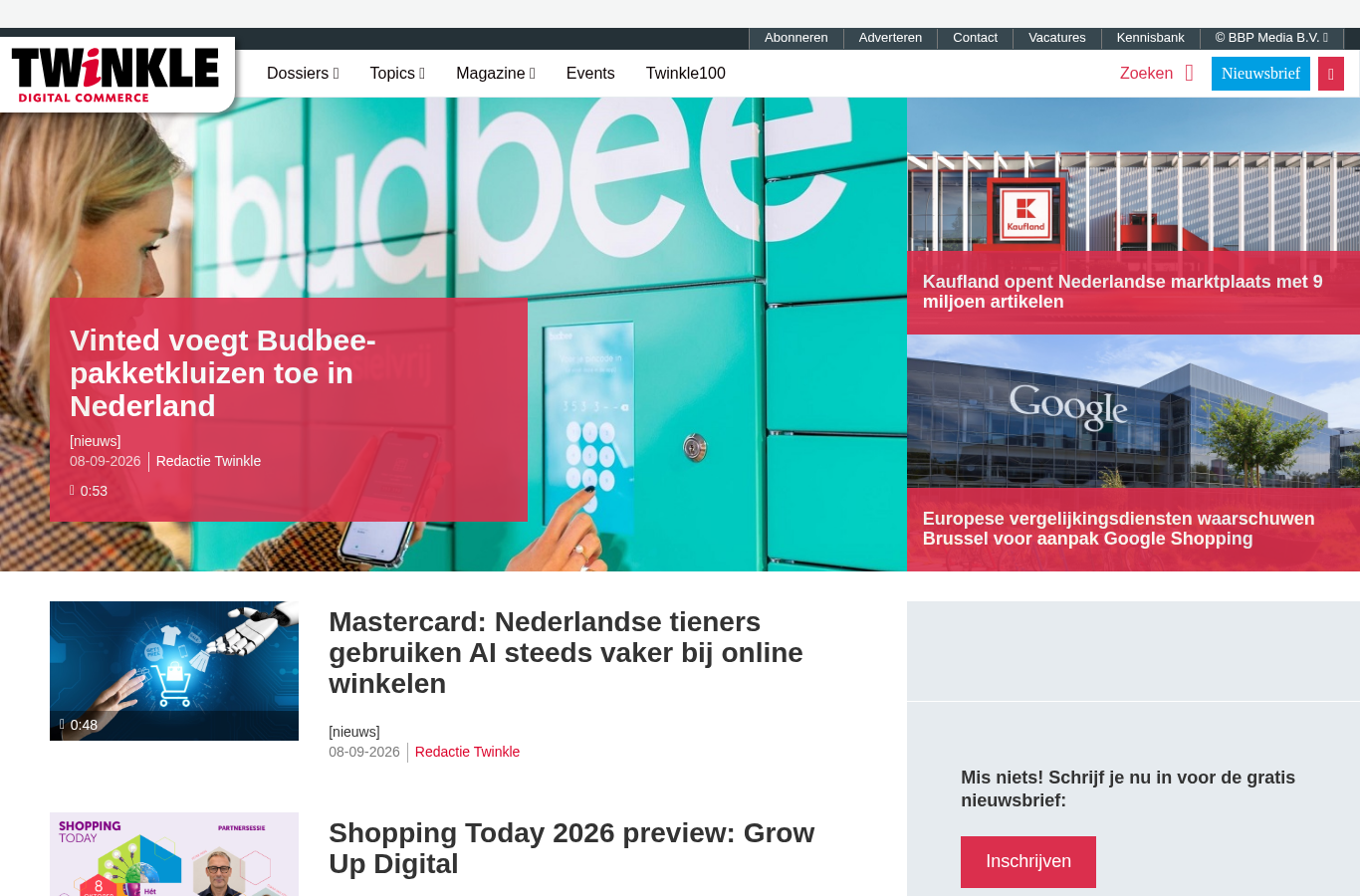Open the Vacatures link in top bar
This screenshot has height=896, width=1360.
(x=1057, y=38)
